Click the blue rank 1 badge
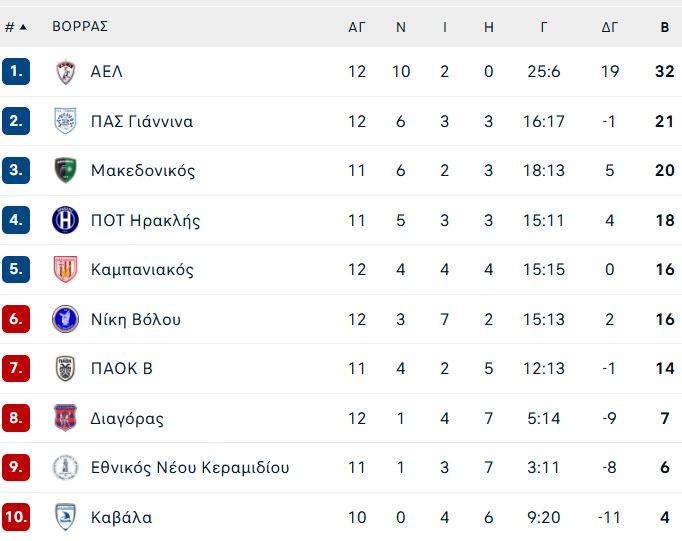The height and width of the screenshot is (541, 682). point(16,71)
